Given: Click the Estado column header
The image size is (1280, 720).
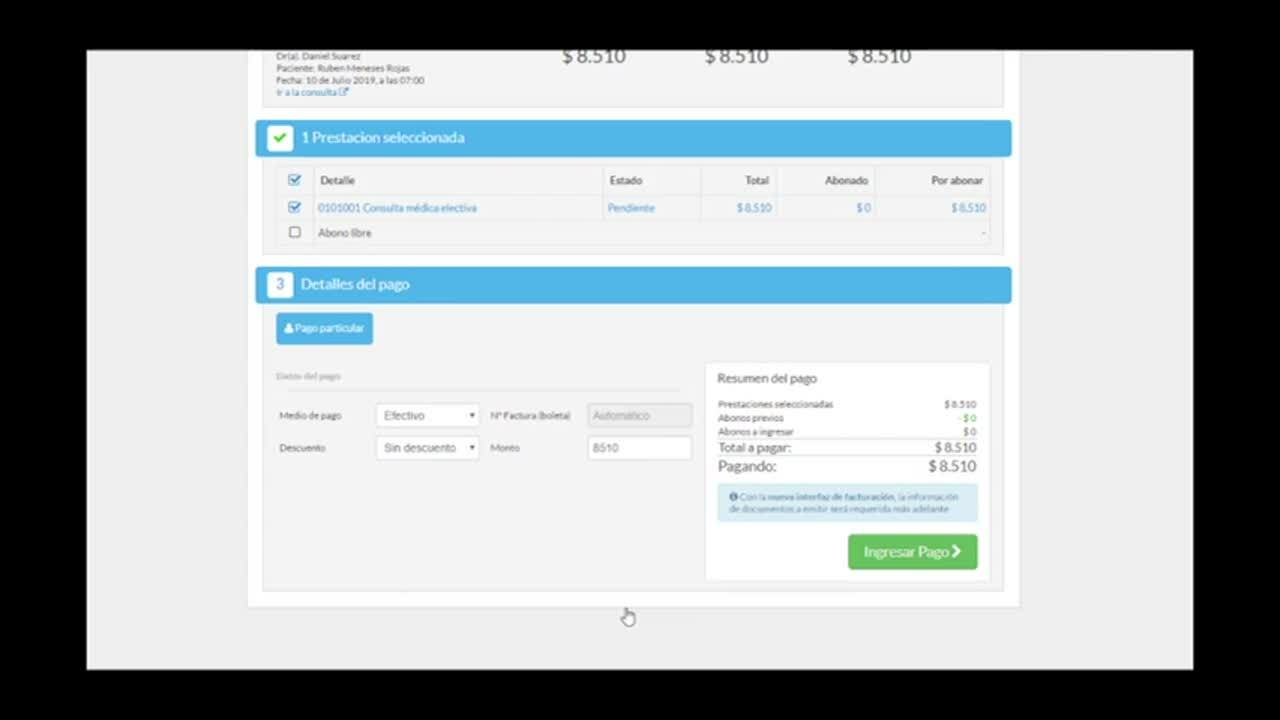Looking at the screenshot, I should coord(626,181).
